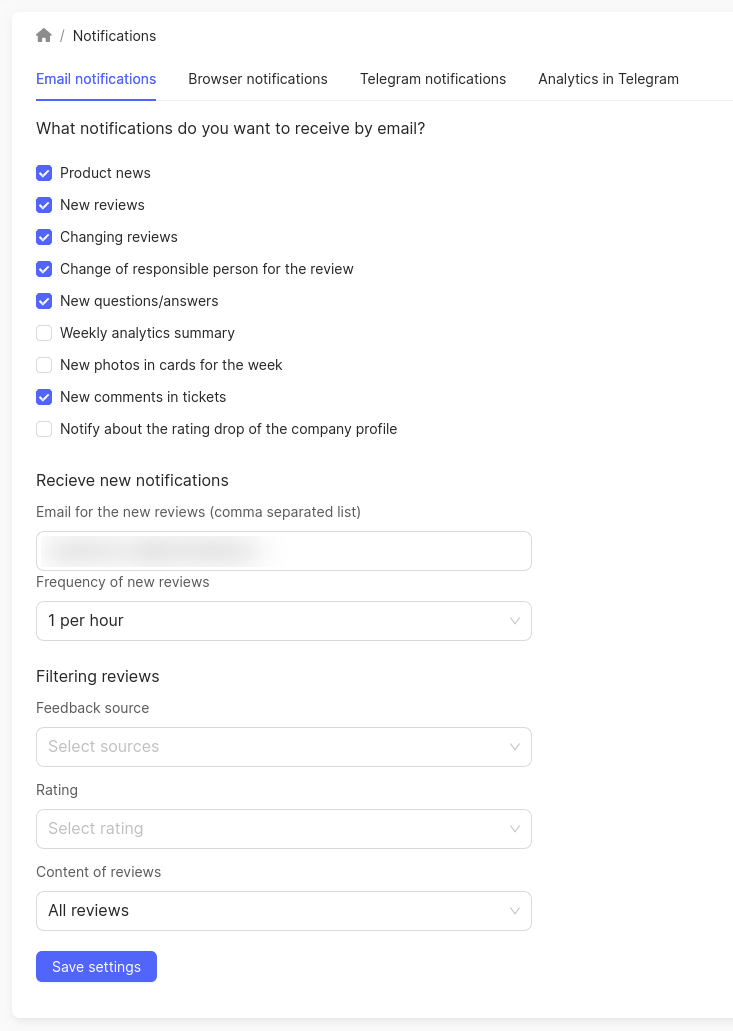Screen dimensions: 733x1031
Task: Go to Analytics in Telegram tab
Action: pyautogui.click(x=608, y=79)
